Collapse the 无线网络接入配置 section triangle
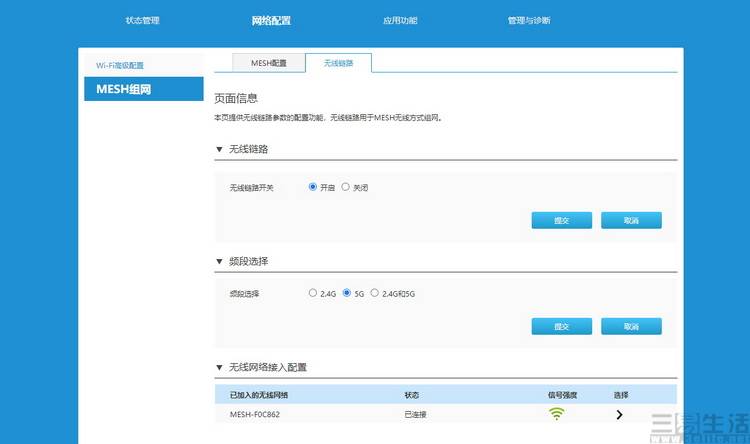 (220, 368)
